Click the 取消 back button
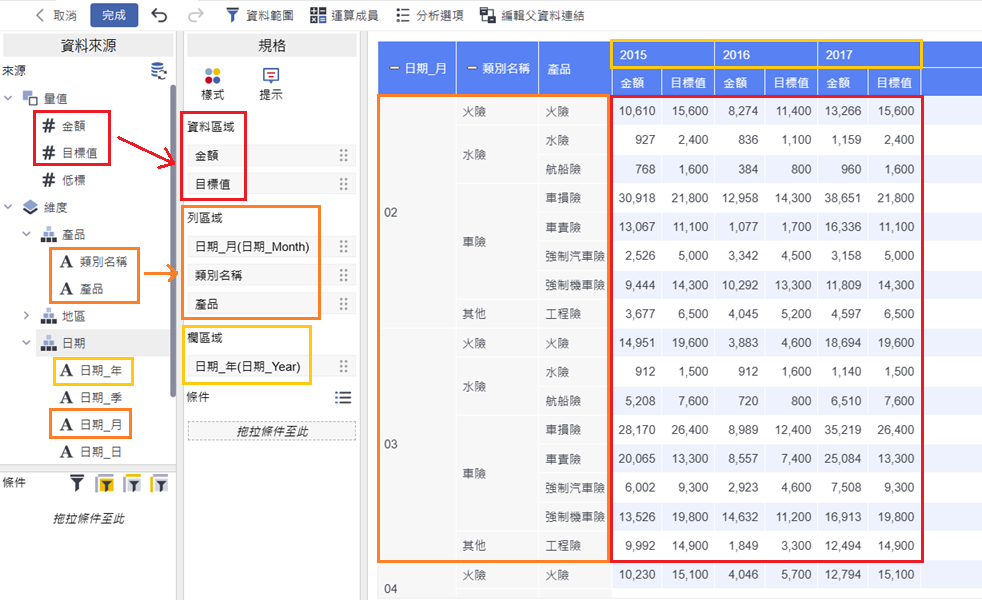Viewport: 982px width, 600px height. [x=56, y=15]
